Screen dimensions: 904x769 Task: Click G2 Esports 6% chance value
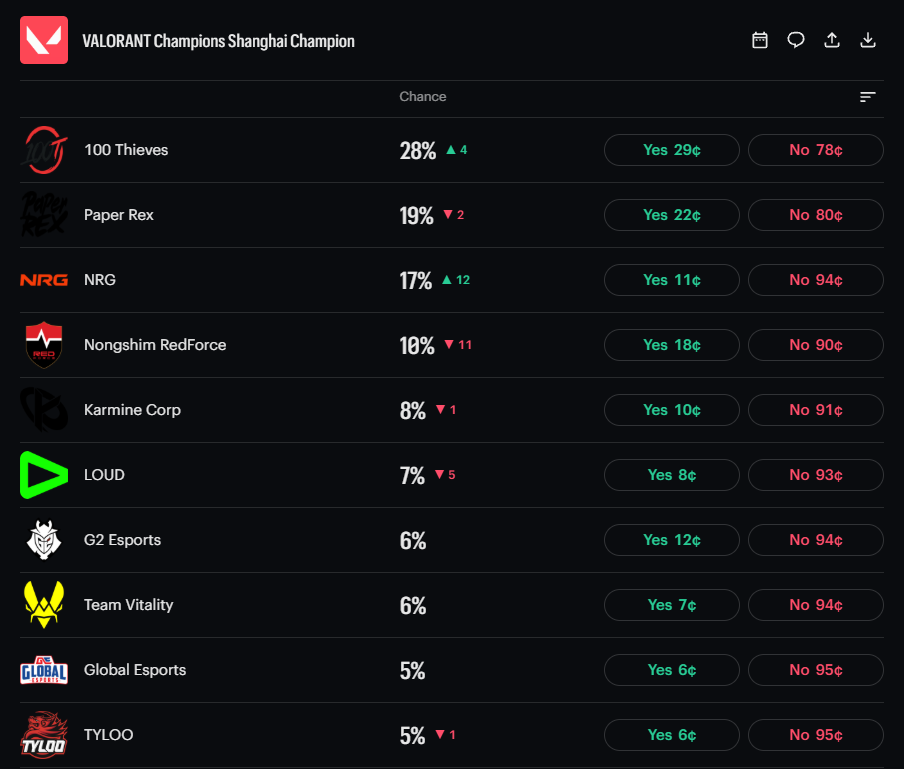click(413, 541)
